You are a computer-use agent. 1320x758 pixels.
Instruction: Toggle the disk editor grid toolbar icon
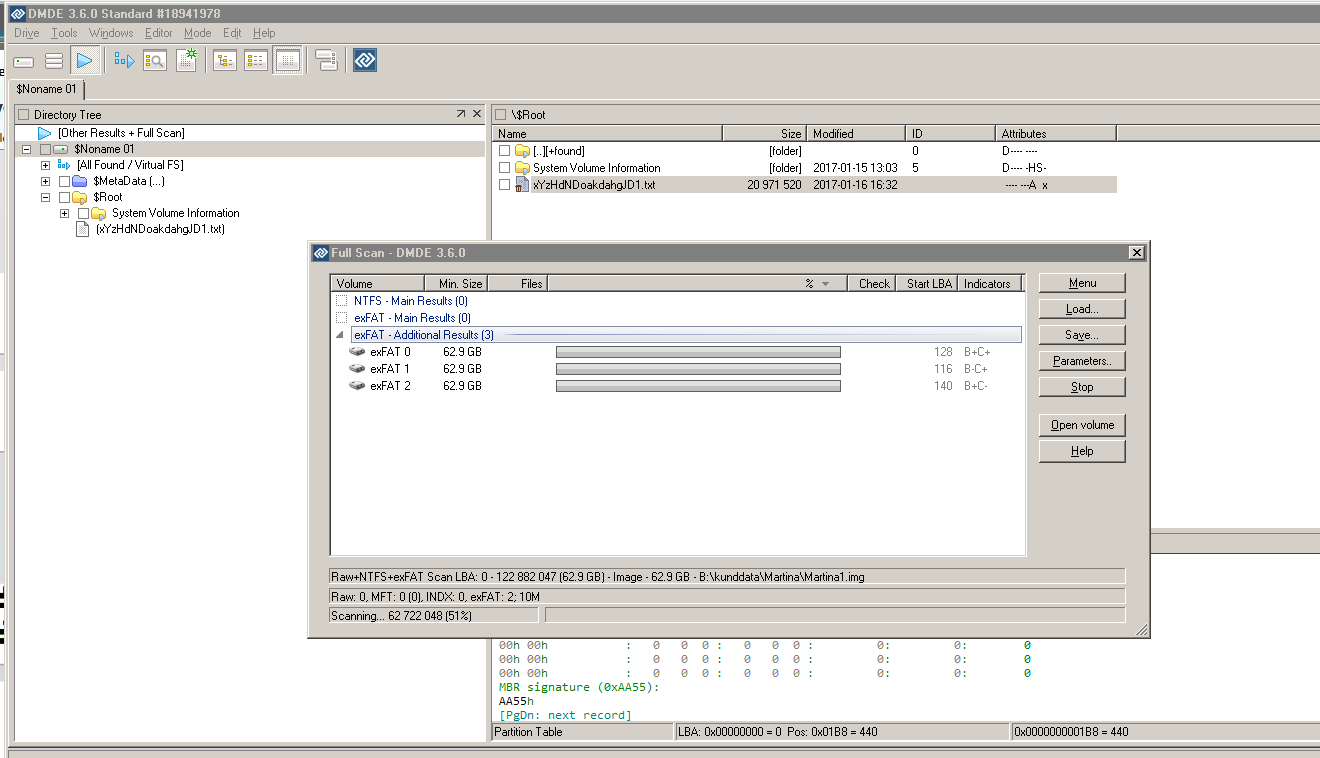[288, 61]
